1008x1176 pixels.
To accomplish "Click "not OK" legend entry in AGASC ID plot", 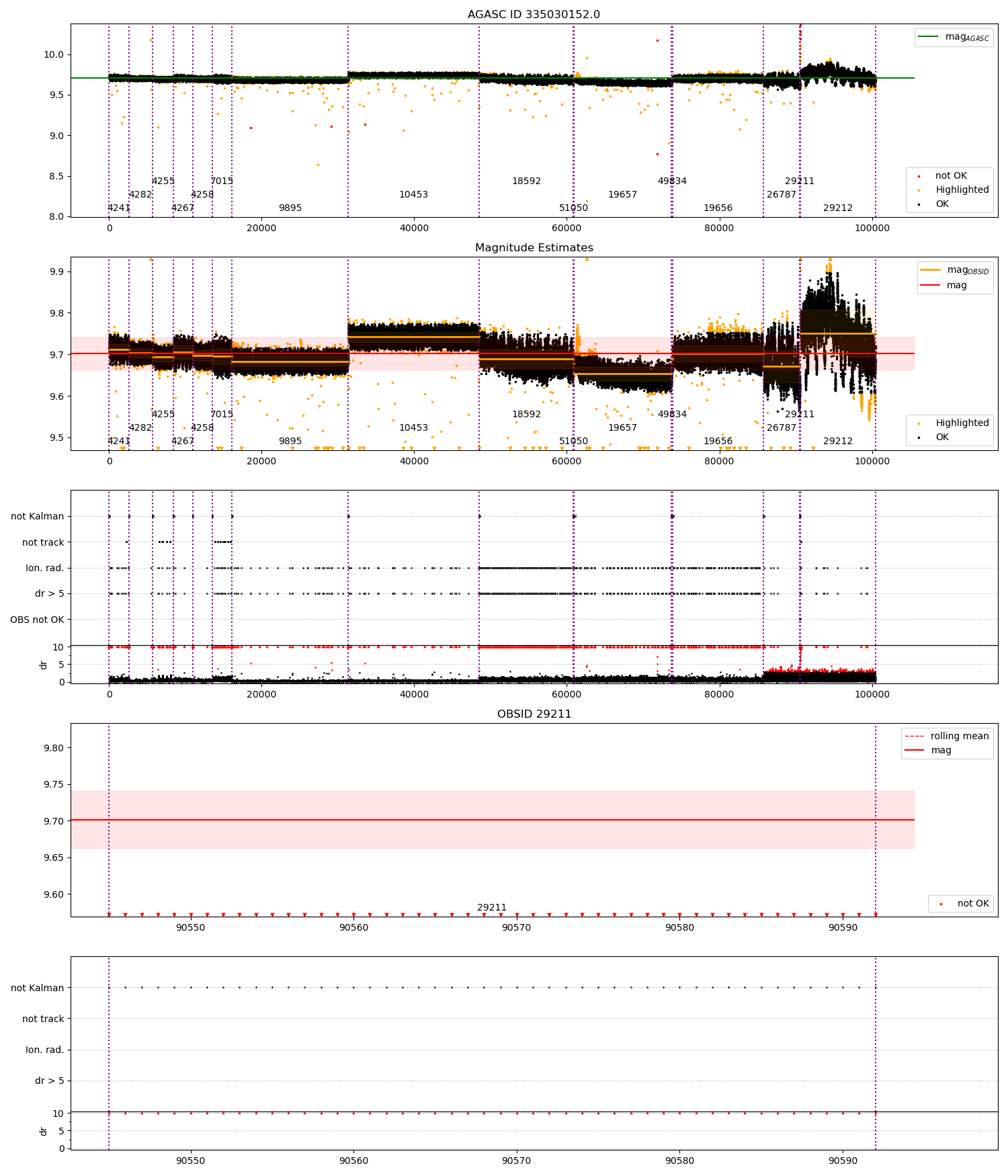I will coord(948,176).
